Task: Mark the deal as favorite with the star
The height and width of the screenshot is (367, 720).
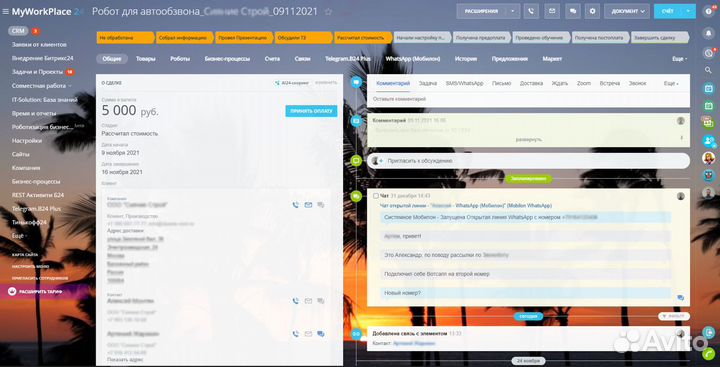Action: click(328, 12)
